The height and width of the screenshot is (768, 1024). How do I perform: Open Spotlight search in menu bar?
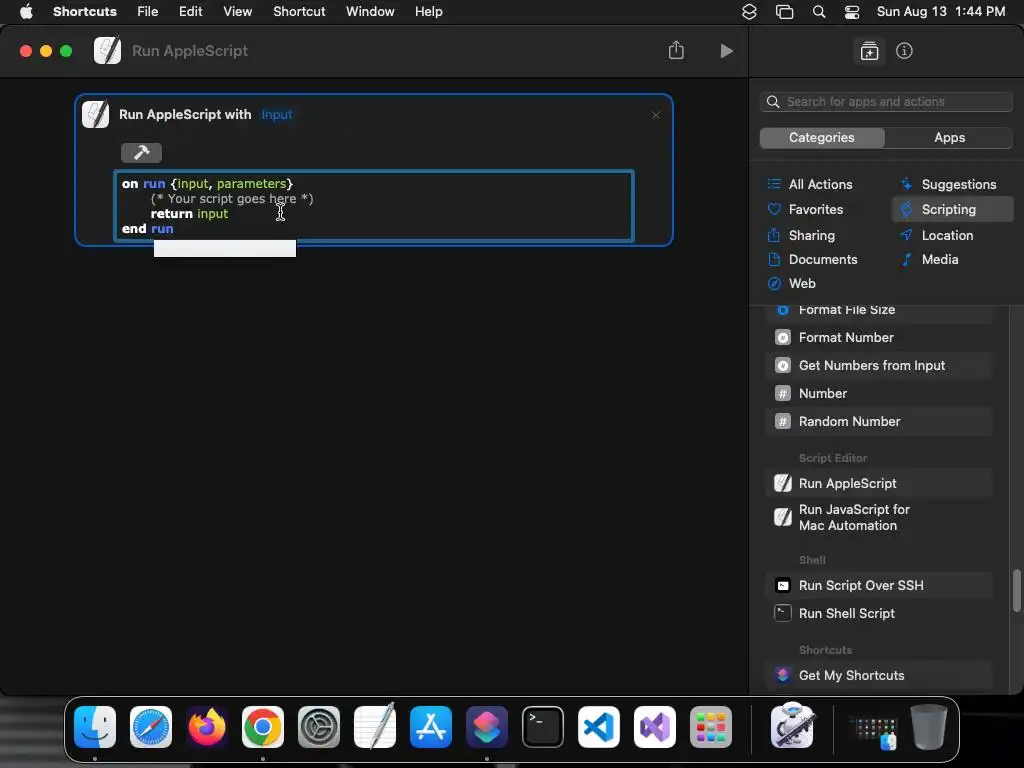818,12
